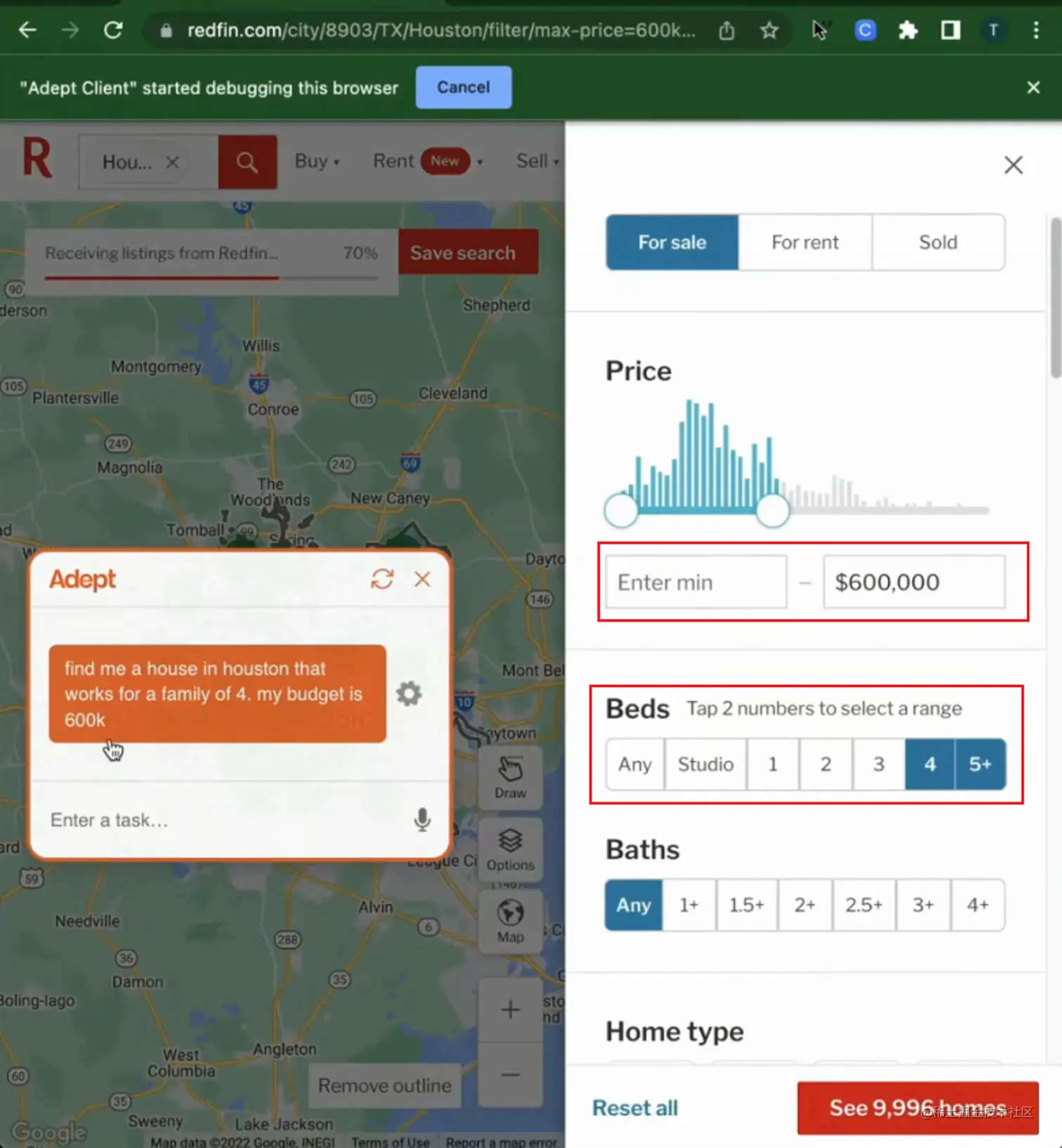The width and height of the screenshot is (1062, 1148).
Task: Click the filters panel scrollbar
Action: pos(1056,299)
